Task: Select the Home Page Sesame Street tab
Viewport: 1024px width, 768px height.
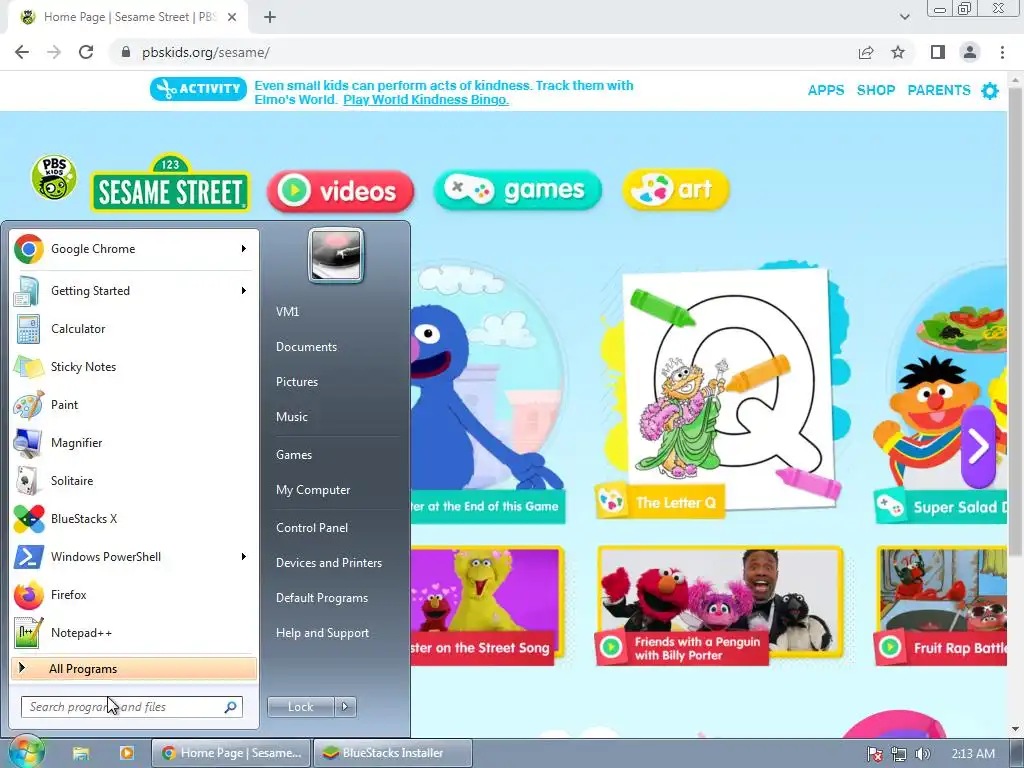Action: (129, 17)
